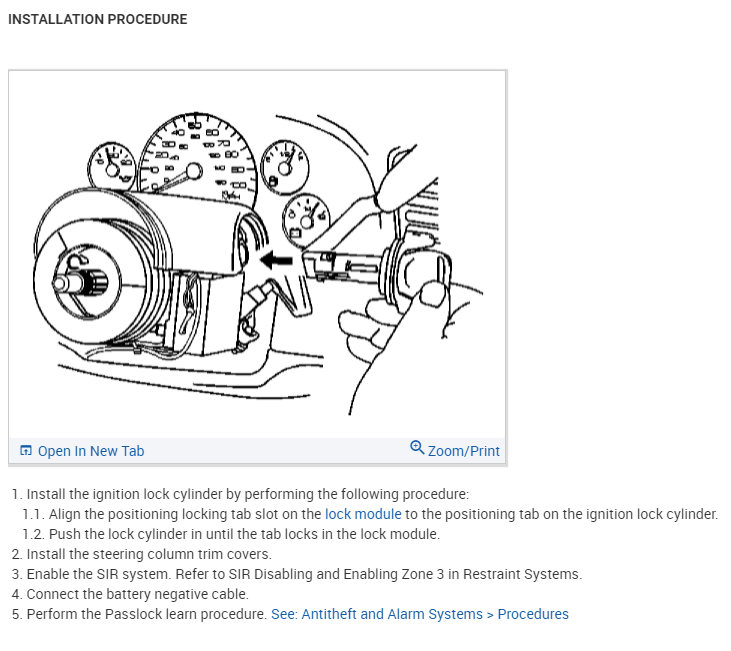Click the INSTALLATION PROCEDURE heading
Image resolution: width=731 pixels, height=651 pixels.
97,19
